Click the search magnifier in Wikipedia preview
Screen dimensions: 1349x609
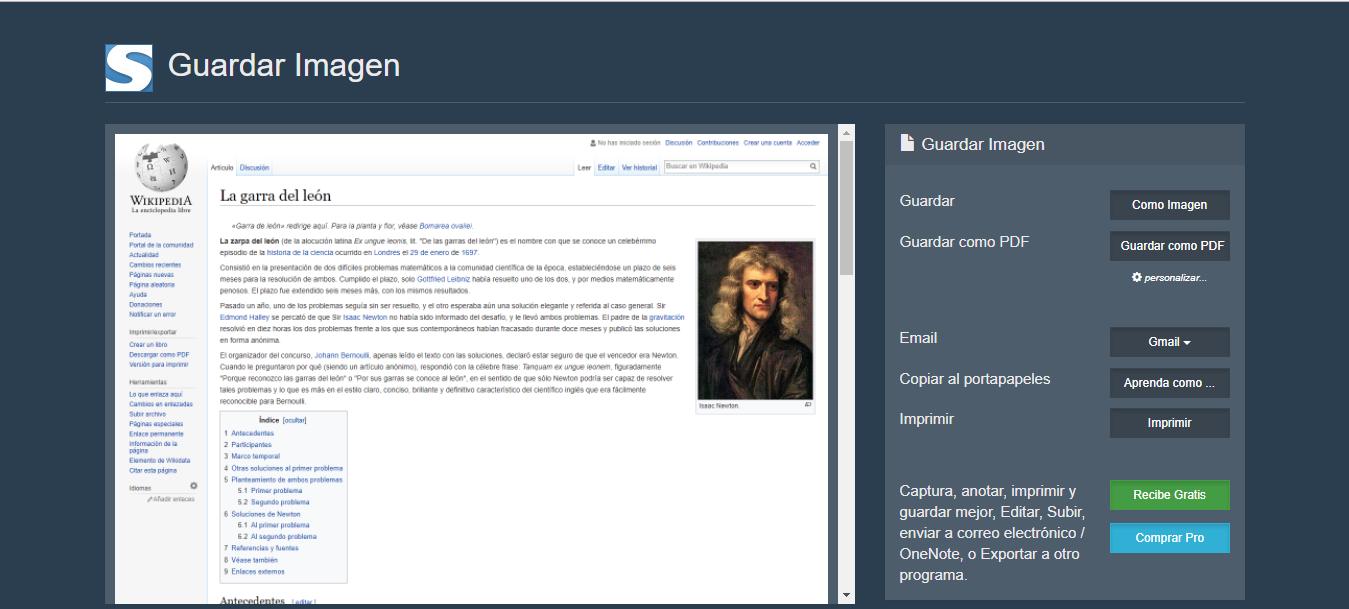[x=813, y=167]
